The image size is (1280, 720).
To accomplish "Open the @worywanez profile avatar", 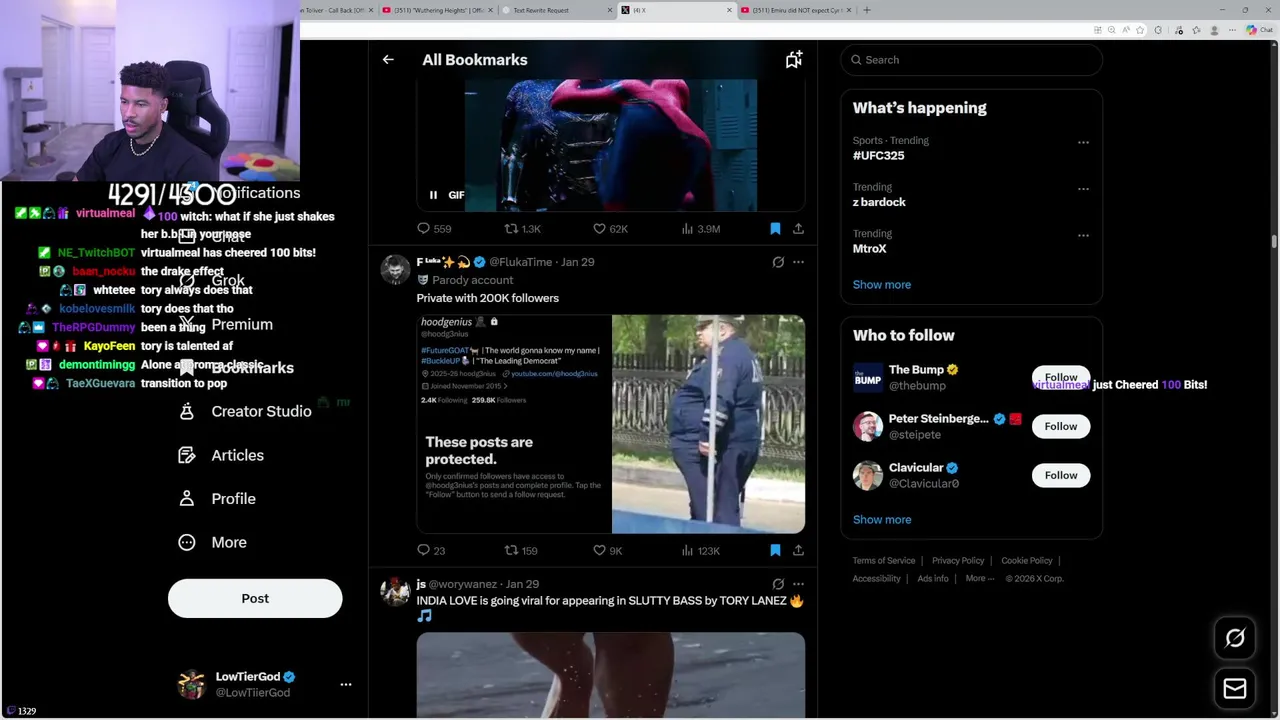I will pos(395,592).
